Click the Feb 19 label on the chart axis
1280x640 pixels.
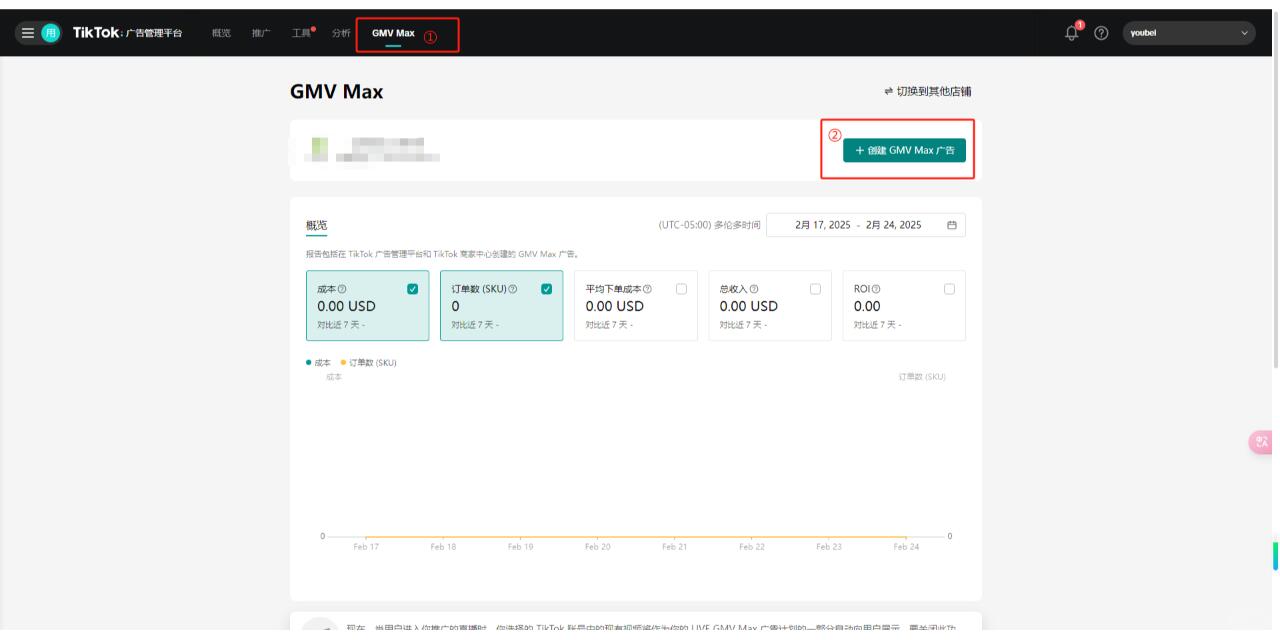520,547
